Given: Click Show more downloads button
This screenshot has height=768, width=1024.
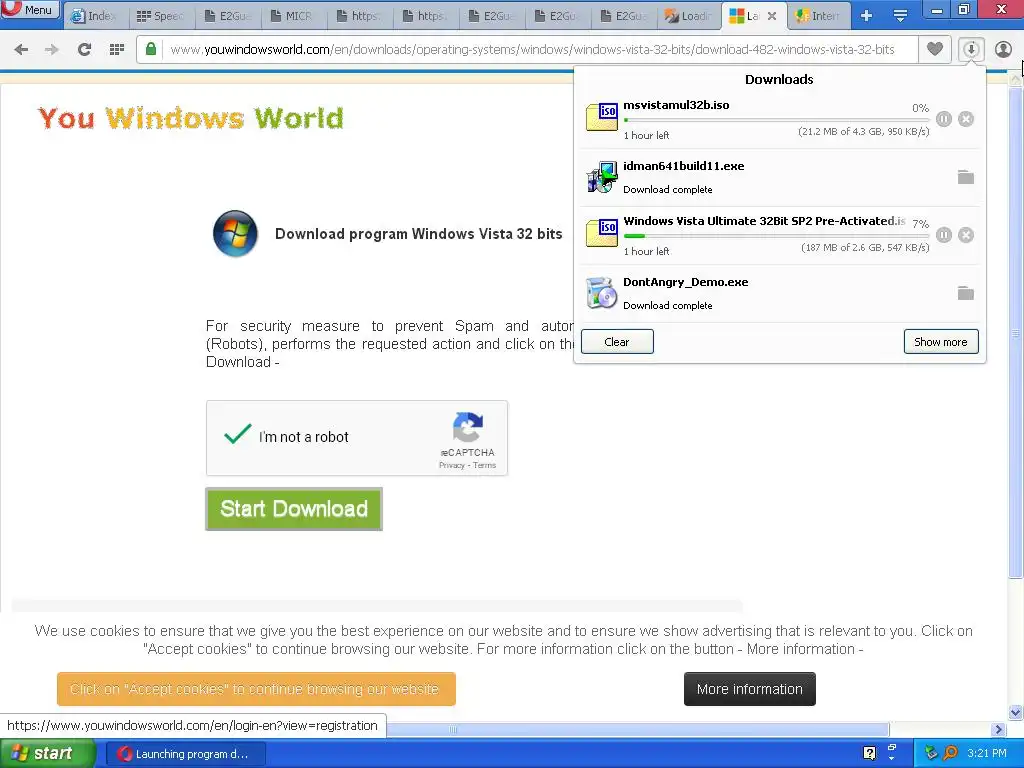Looking at the screenshot, I should point(941,342).
